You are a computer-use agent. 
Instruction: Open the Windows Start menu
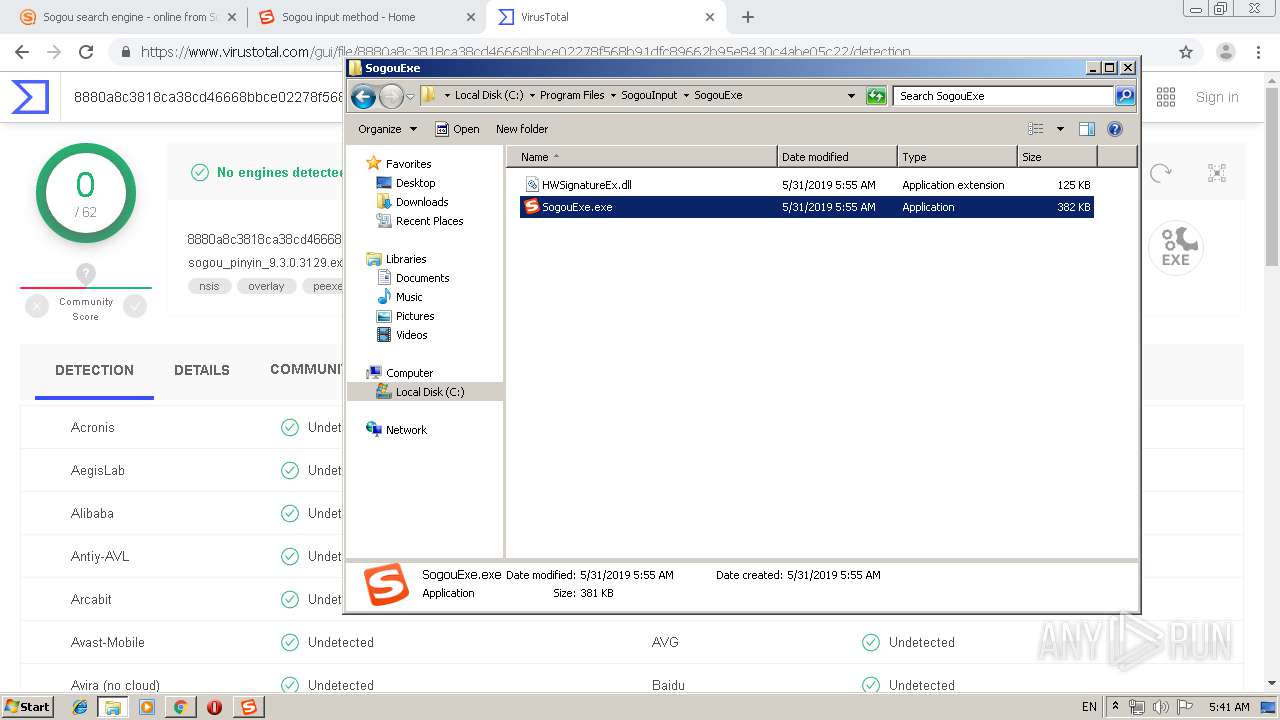tap(28, 707)
